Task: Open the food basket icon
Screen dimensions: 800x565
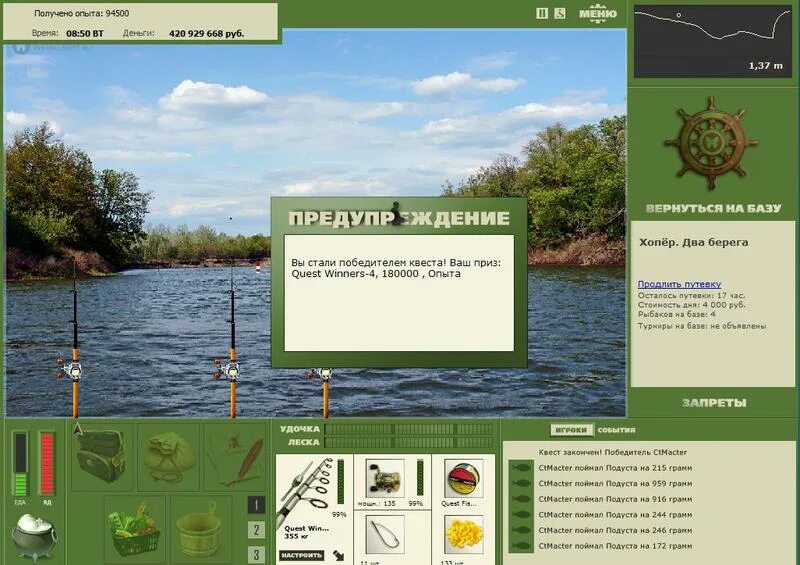Action: tap(134, 529)
